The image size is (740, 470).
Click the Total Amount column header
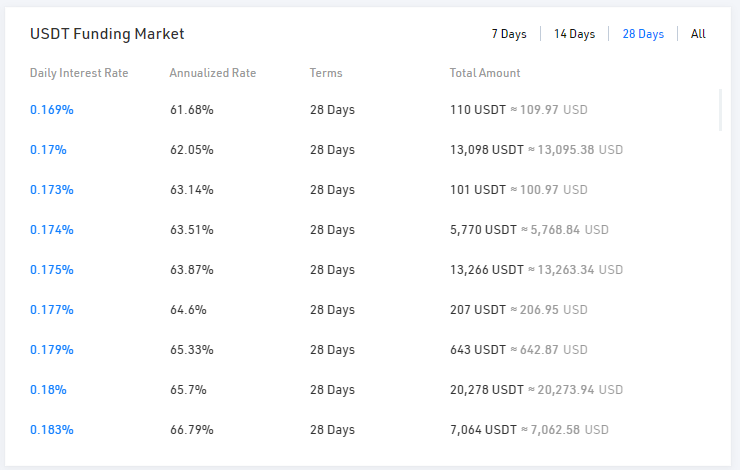tap(485, 73)
